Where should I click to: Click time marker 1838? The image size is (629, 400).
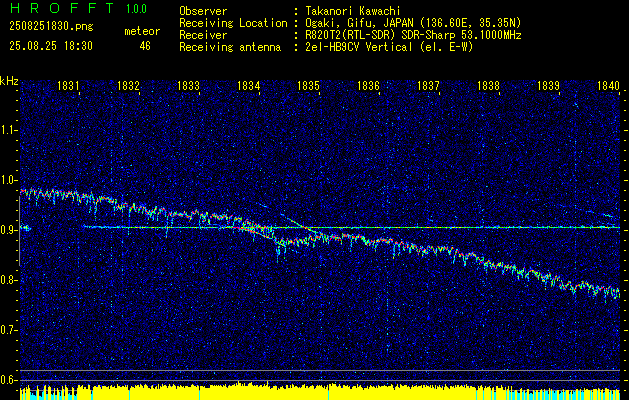488,85
